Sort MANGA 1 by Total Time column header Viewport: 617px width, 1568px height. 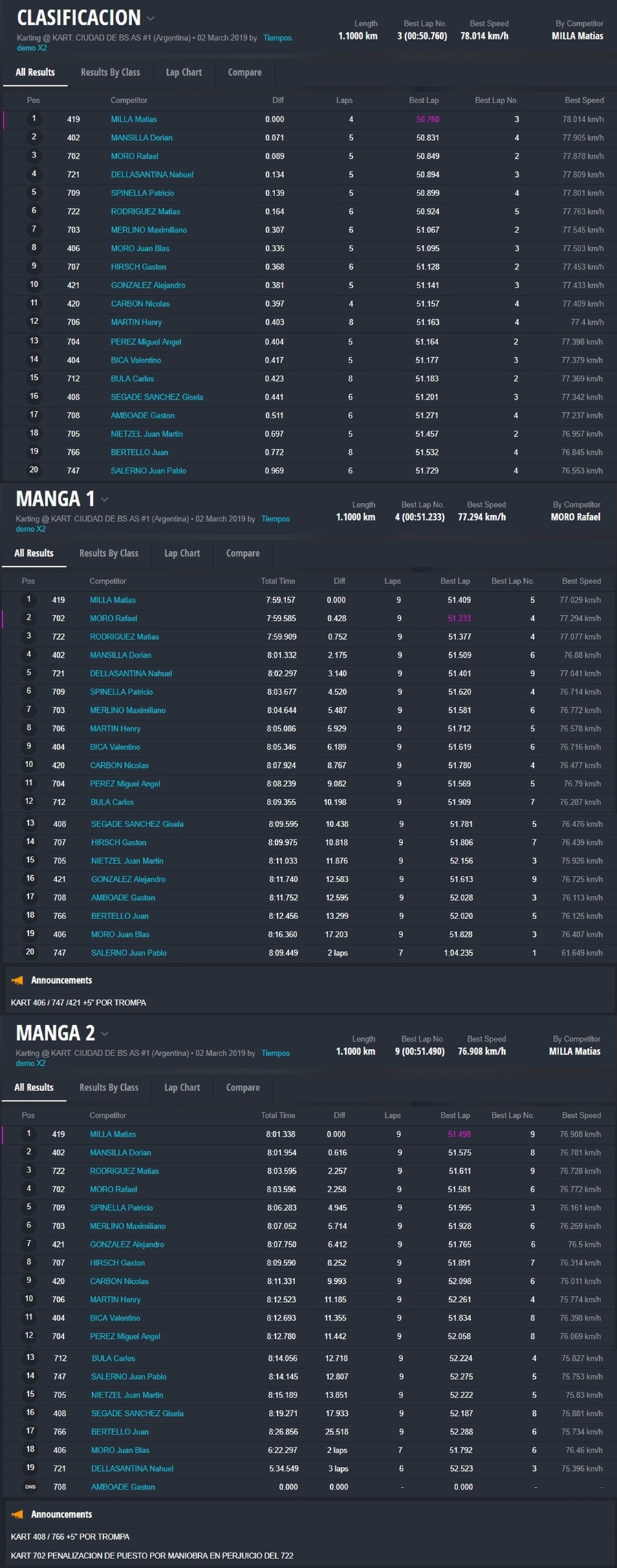[x=277, y=581]
